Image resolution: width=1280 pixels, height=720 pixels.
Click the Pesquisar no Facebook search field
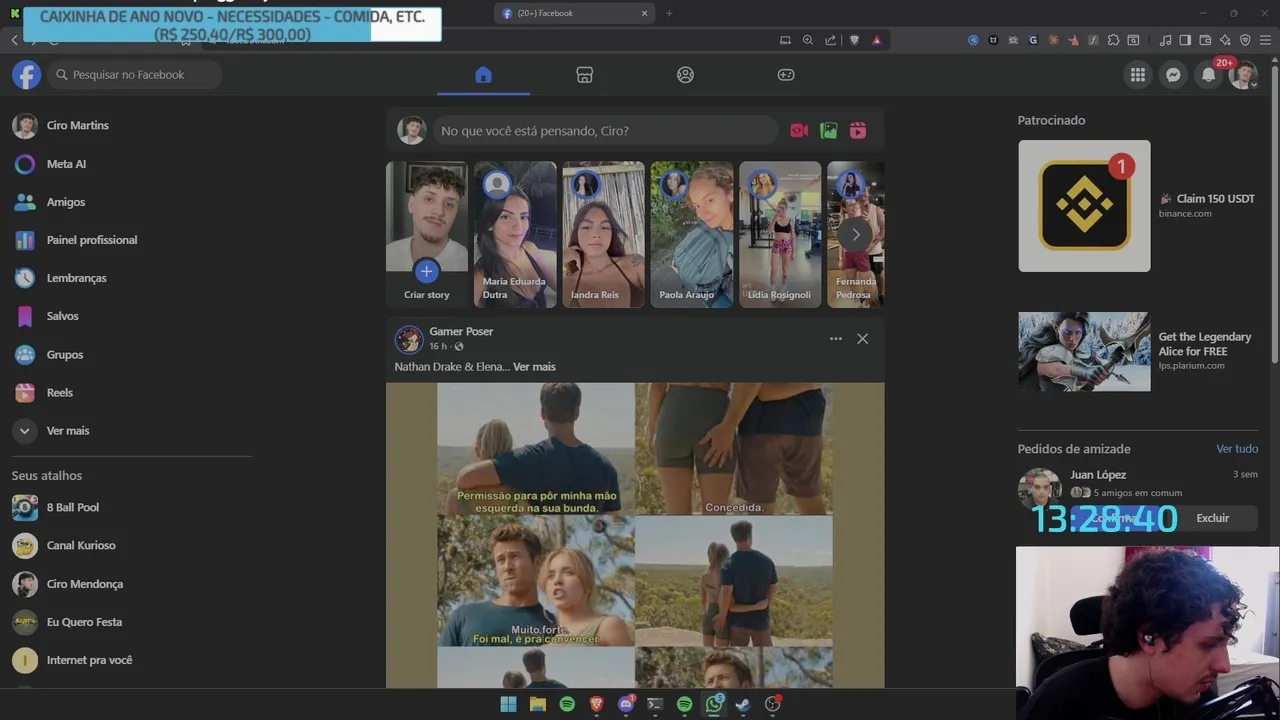(x=134, y=75)
